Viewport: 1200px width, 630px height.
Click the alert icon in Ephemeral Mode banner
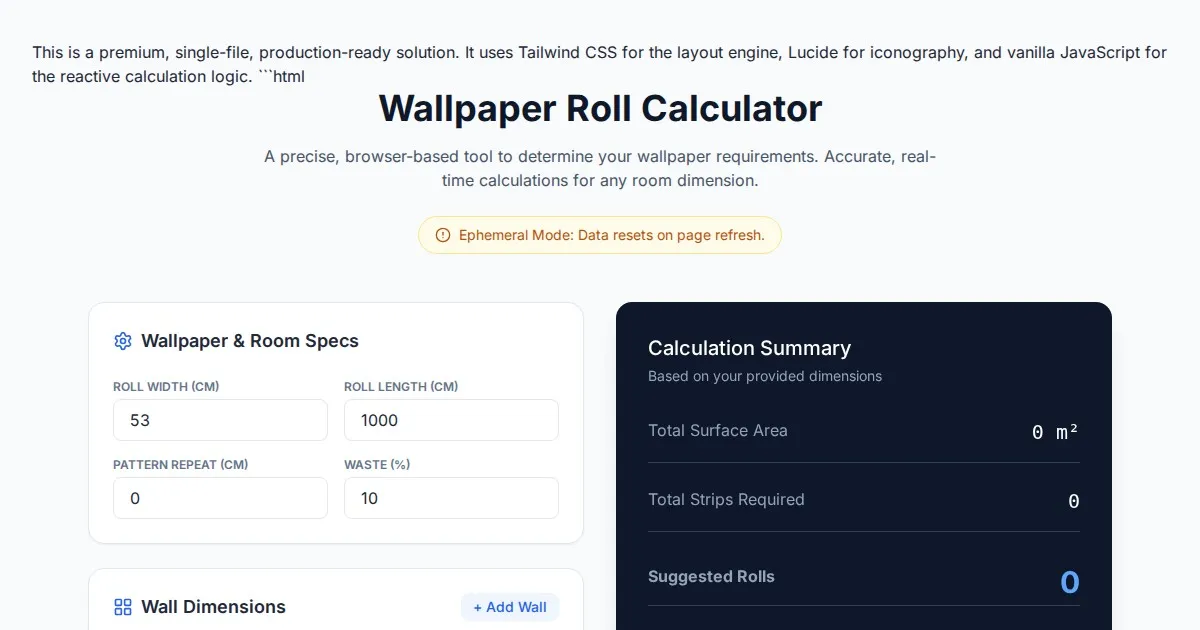click(x=443, y=236)
